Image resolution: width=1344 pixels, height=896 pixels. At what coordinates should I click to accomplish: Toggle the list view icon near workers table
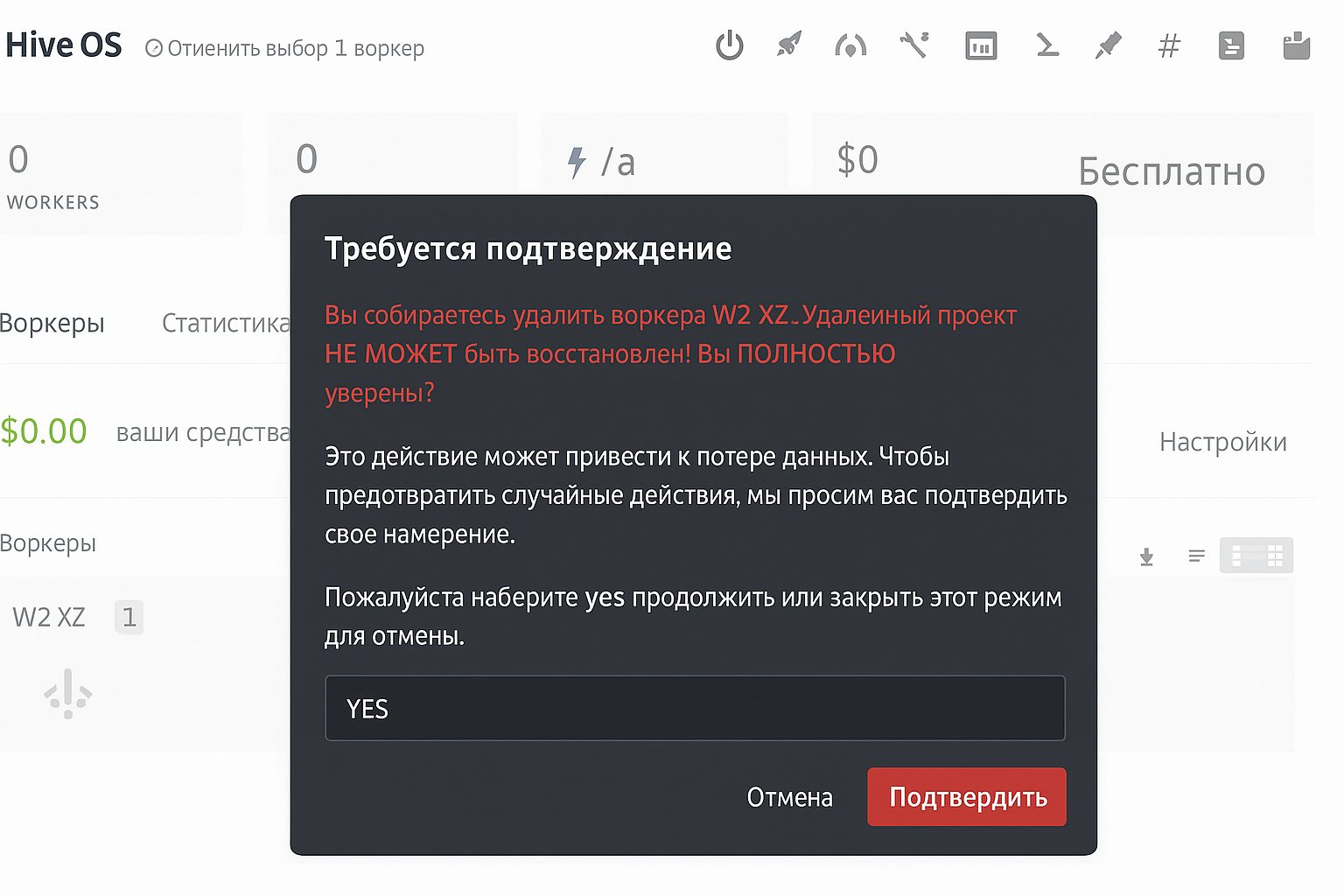[x=1197, y=555]
